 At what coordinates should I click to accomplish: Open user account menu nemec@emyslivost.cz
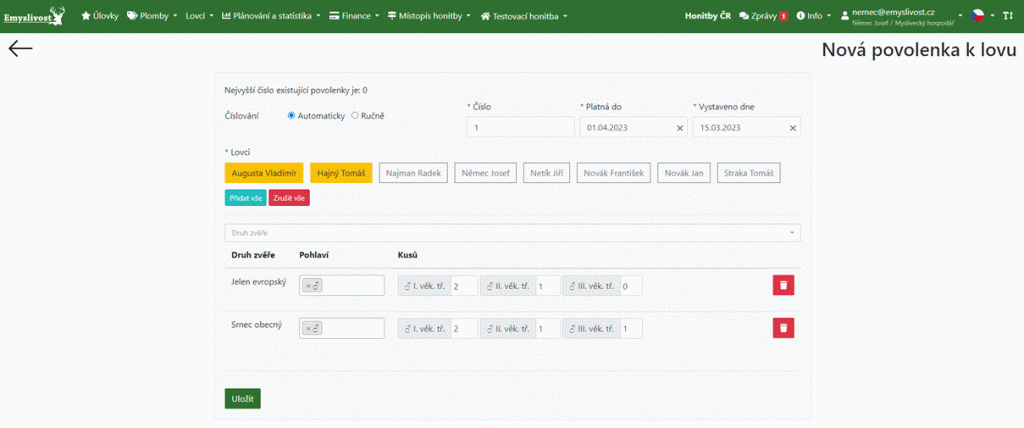(x=901, y=16)
